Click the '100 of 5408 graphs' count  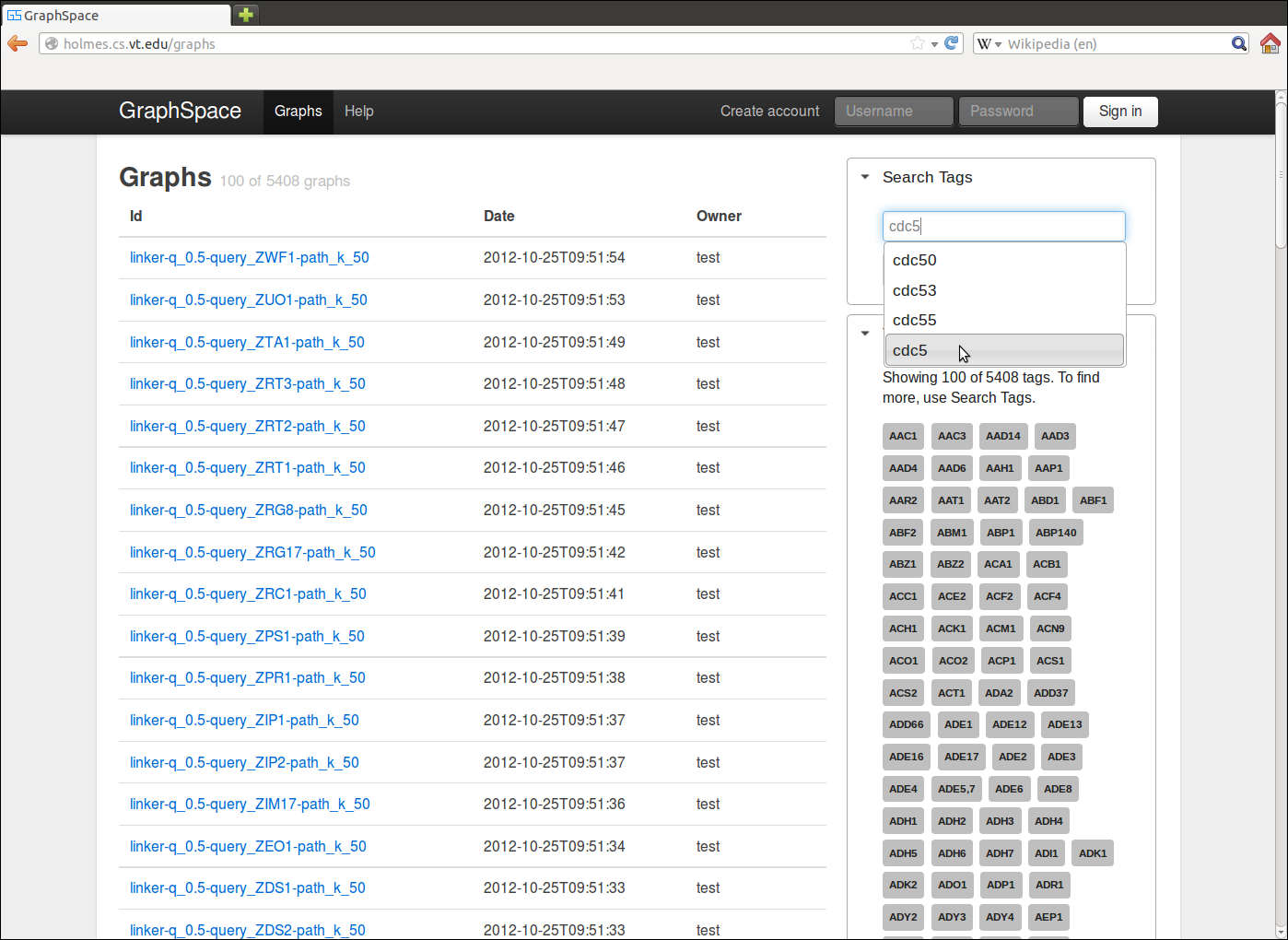285,182
